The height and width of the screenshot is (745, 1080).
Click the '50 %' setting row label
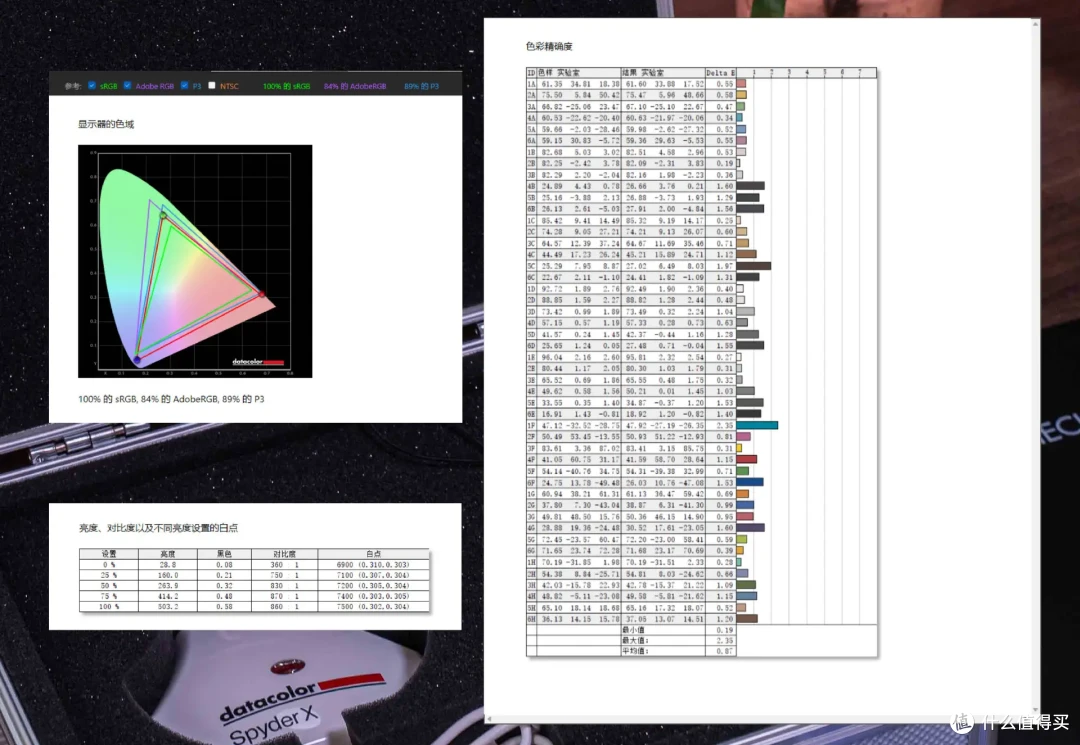(x=109, y=585)
